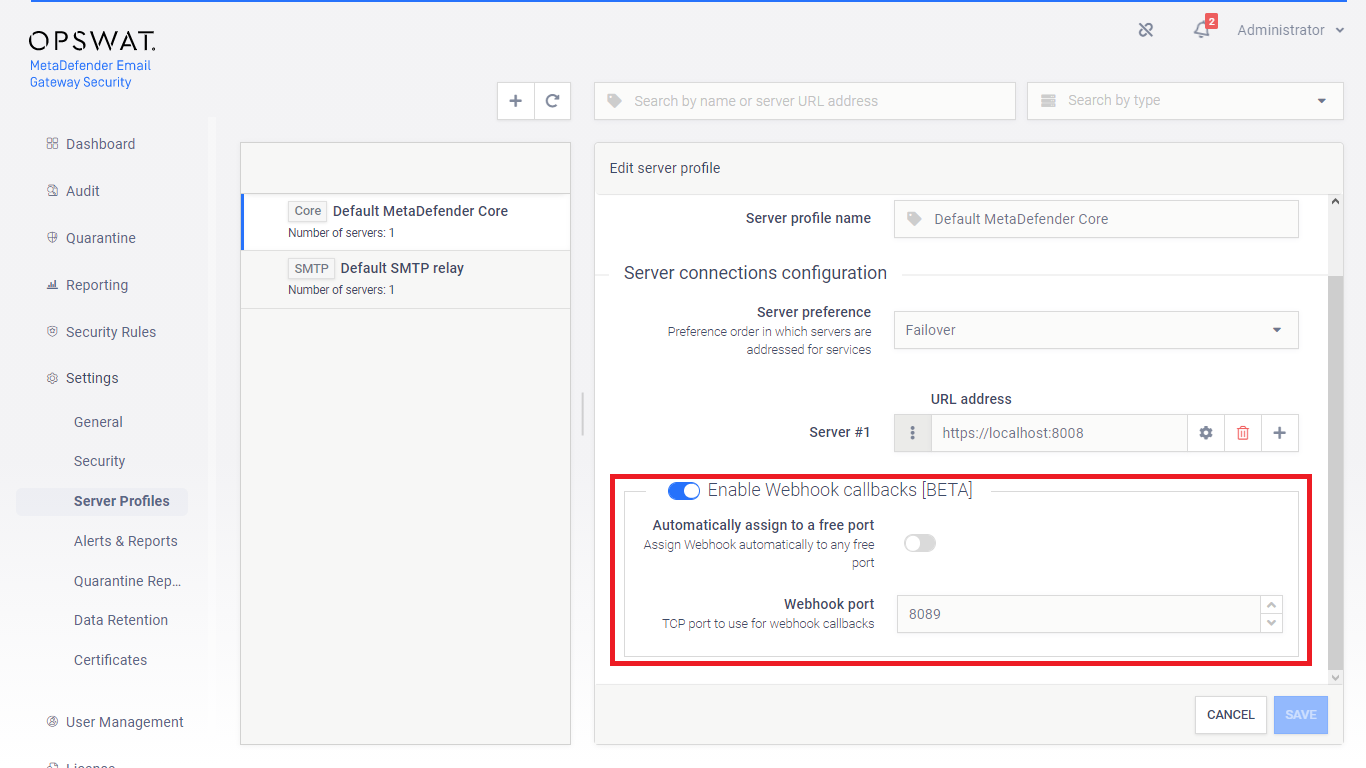Click the CANCEL button
The height and width of the screenshot is (768, 1366).
[1231, 715]
